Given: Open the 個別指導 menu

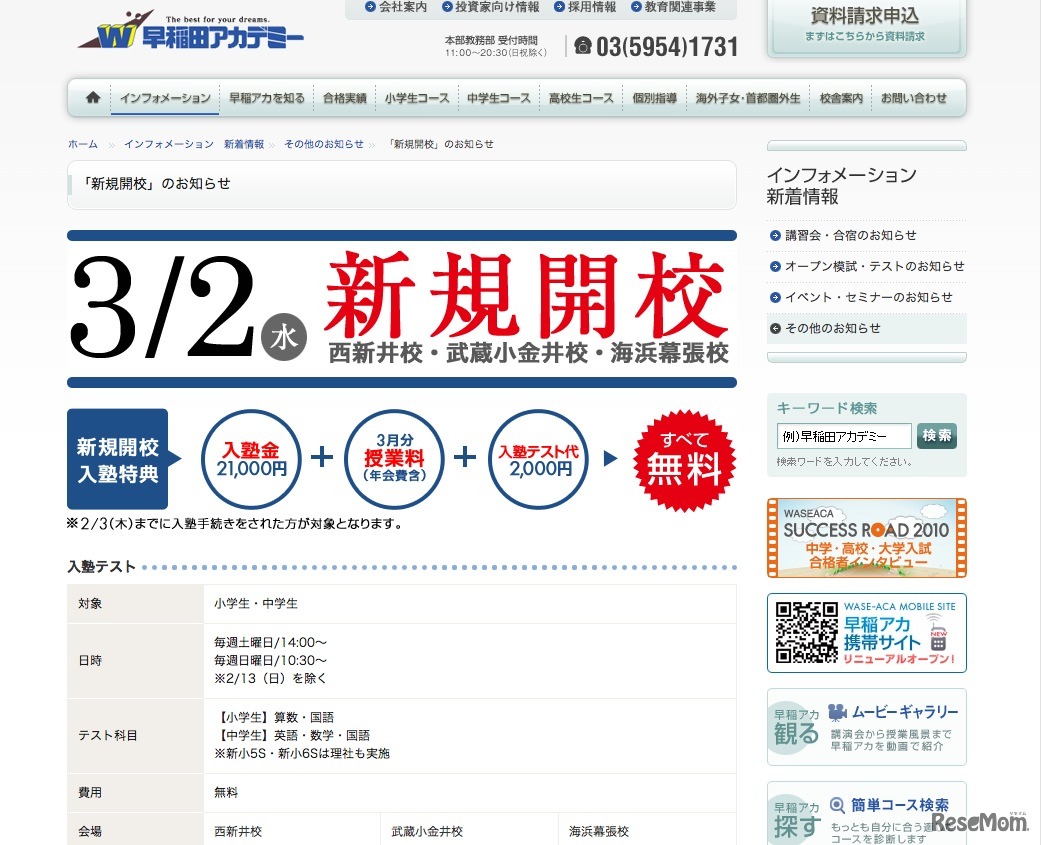Looking at the screenshot, I should coord(655,98).
